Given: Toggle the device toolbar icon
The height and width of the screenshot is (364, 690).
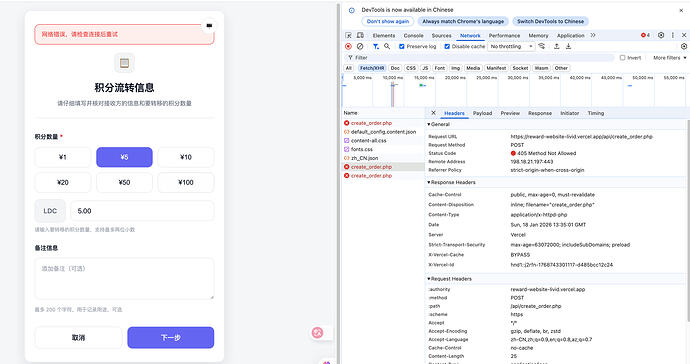Looking at the screenshot, I should [360, 35].
